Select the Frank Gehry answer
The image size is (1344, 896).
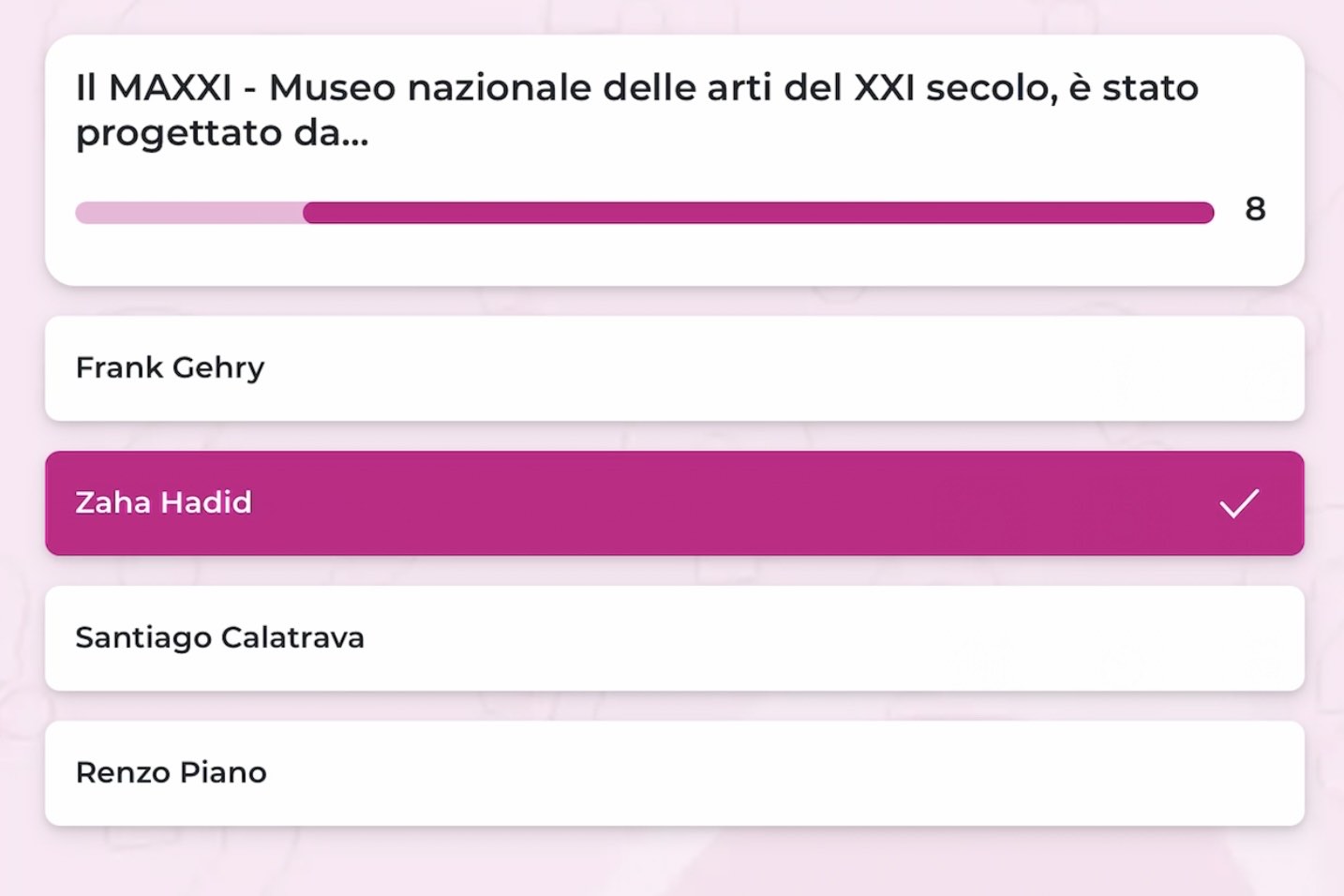[675, 368]
